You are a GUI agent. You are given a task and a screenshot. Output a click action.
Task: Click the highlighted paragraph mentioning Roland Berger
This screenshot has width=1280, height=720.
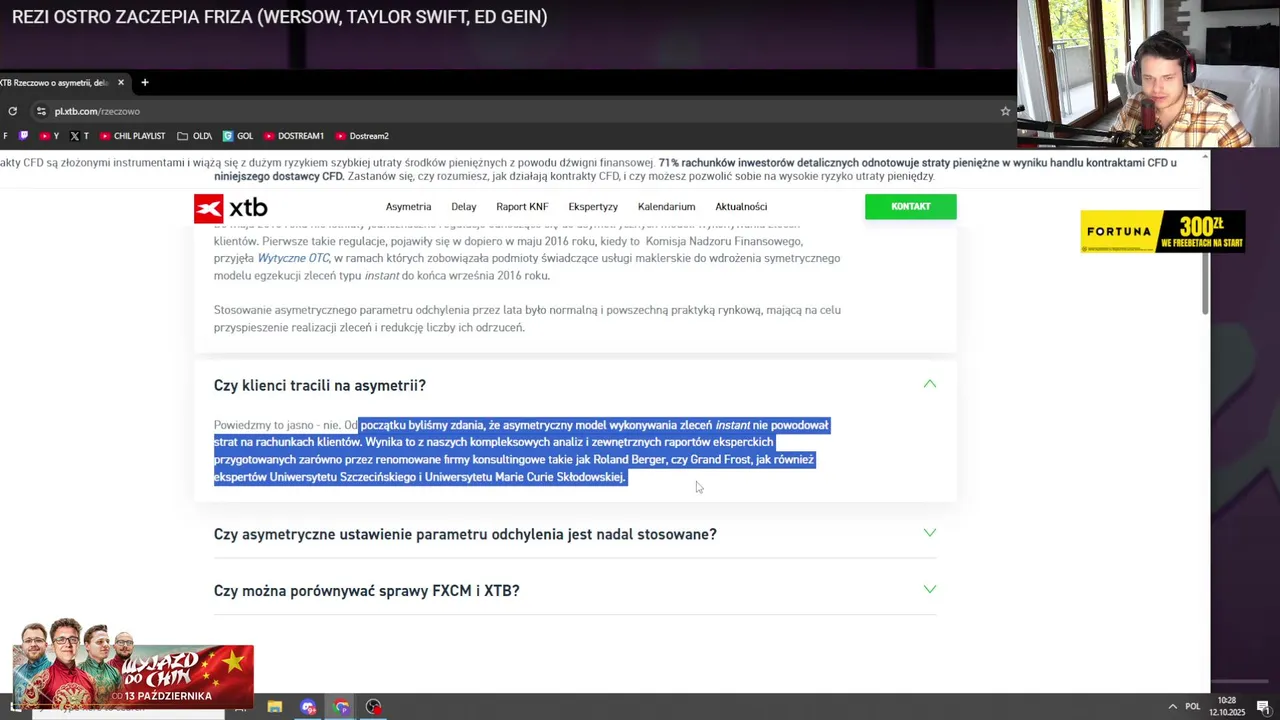point(521,451)
